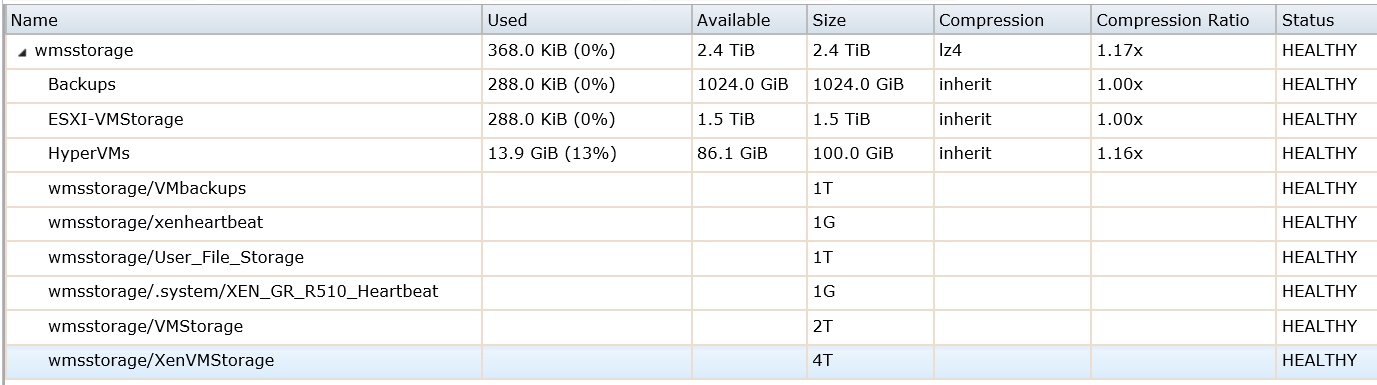Click HEALTHY status of HyperVMs
This screenshot has width=1377, height=385.
pos(1319,154)
